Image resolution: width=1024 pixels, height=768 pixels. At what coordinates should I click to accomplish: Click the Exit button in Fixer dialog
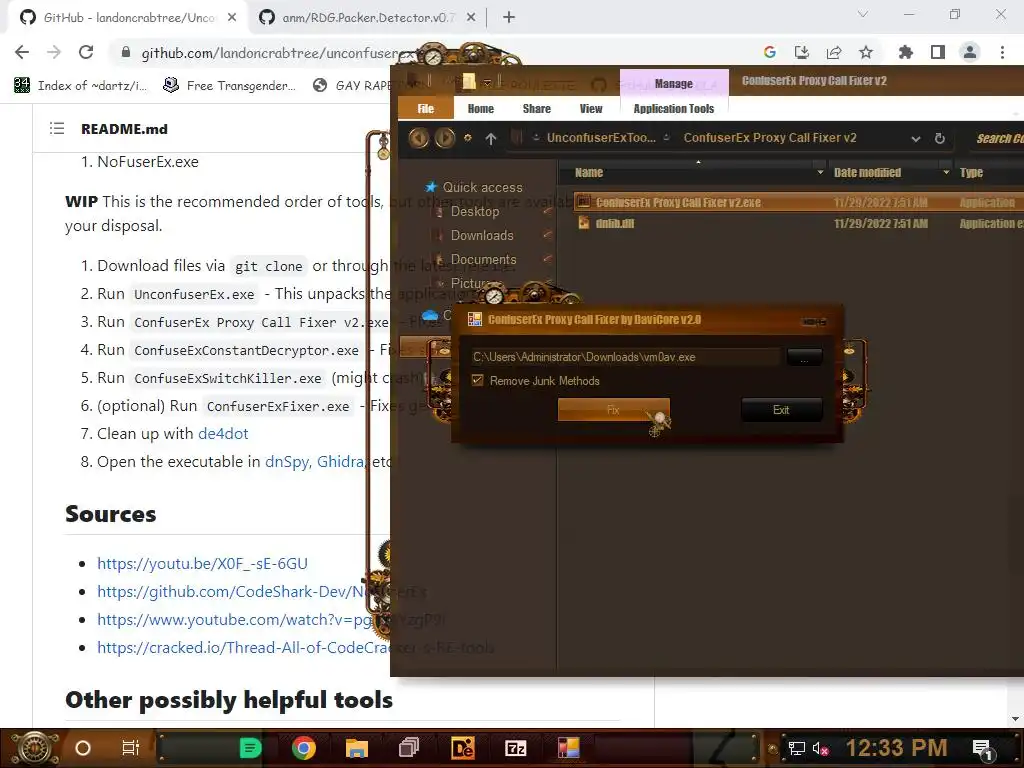click(x=781, y=409)
